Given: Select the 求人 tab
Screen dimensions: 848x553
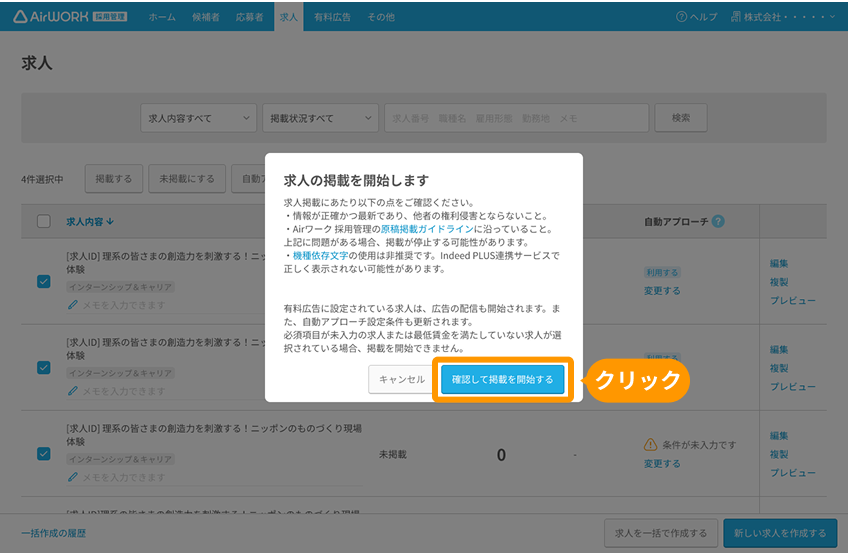Looking at the screenshot, I should pos(289,17).
